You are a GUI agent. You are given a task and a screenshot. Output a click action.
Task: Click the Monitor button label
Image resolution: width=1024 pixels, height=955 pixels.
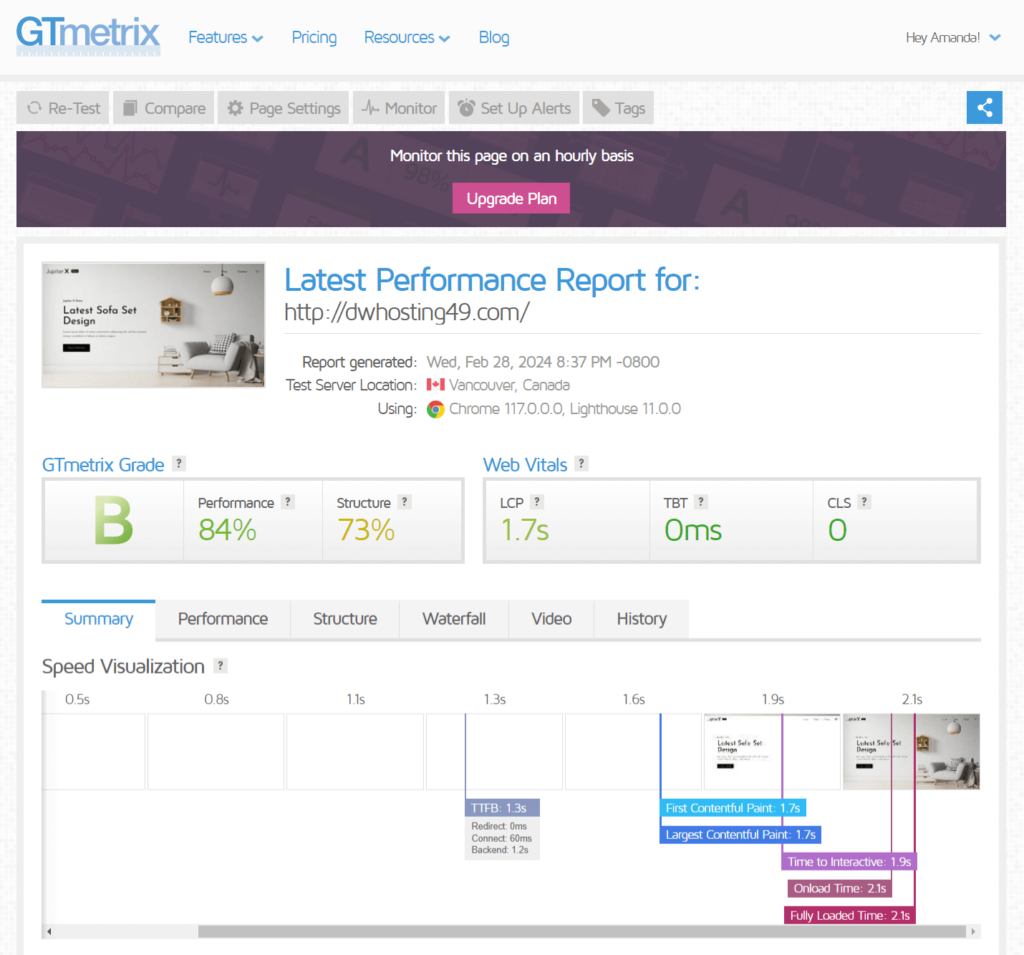click(x=410, y=108)
